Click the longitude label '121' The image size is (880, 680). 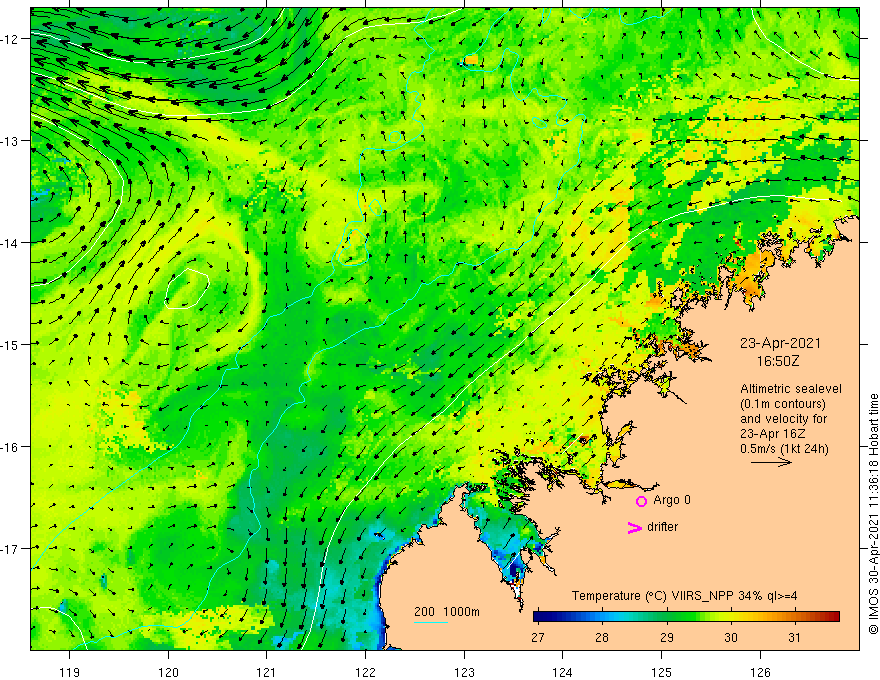pos(267,672)
